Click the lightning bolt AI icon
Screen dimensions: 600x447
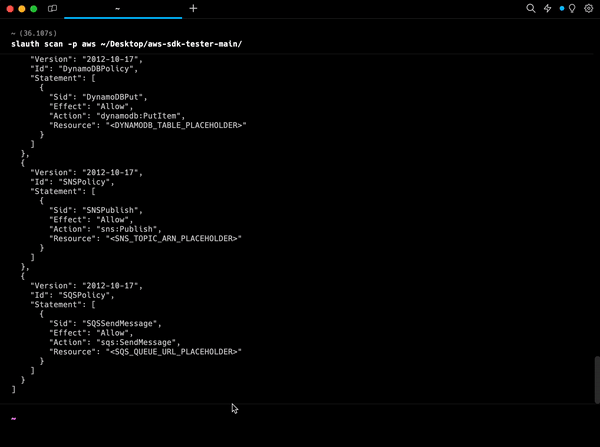pos(547,8)
